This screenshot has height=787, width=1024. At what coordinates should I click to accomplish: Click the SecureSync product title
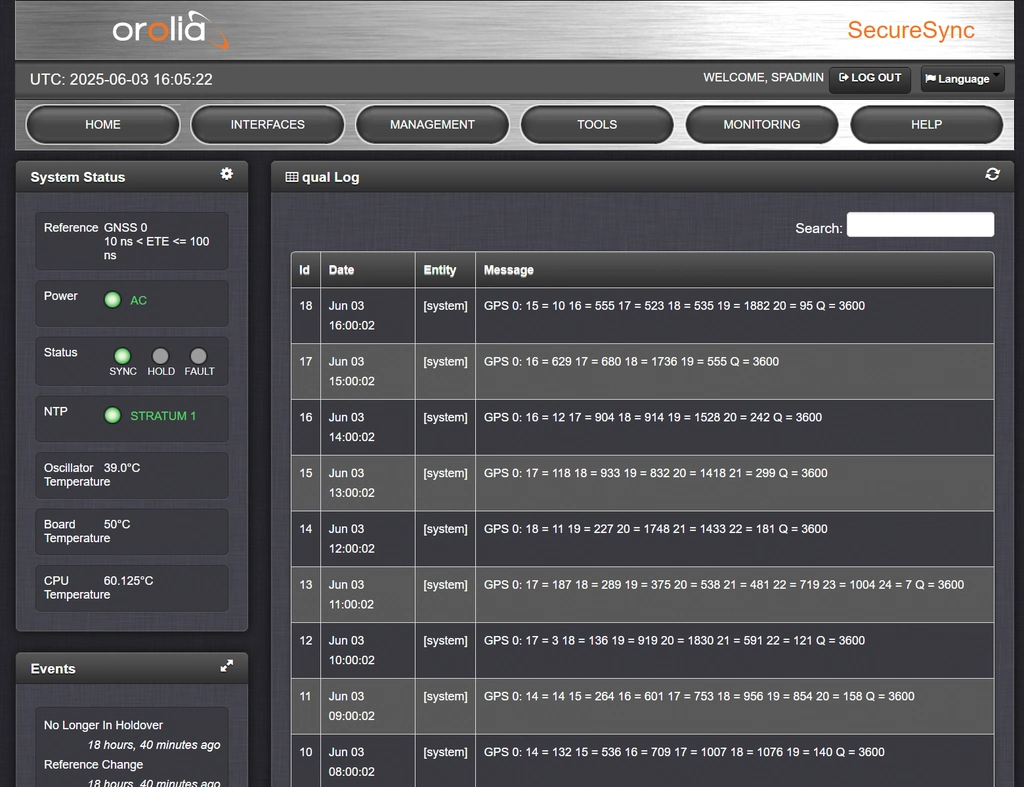tap(911, 30)
